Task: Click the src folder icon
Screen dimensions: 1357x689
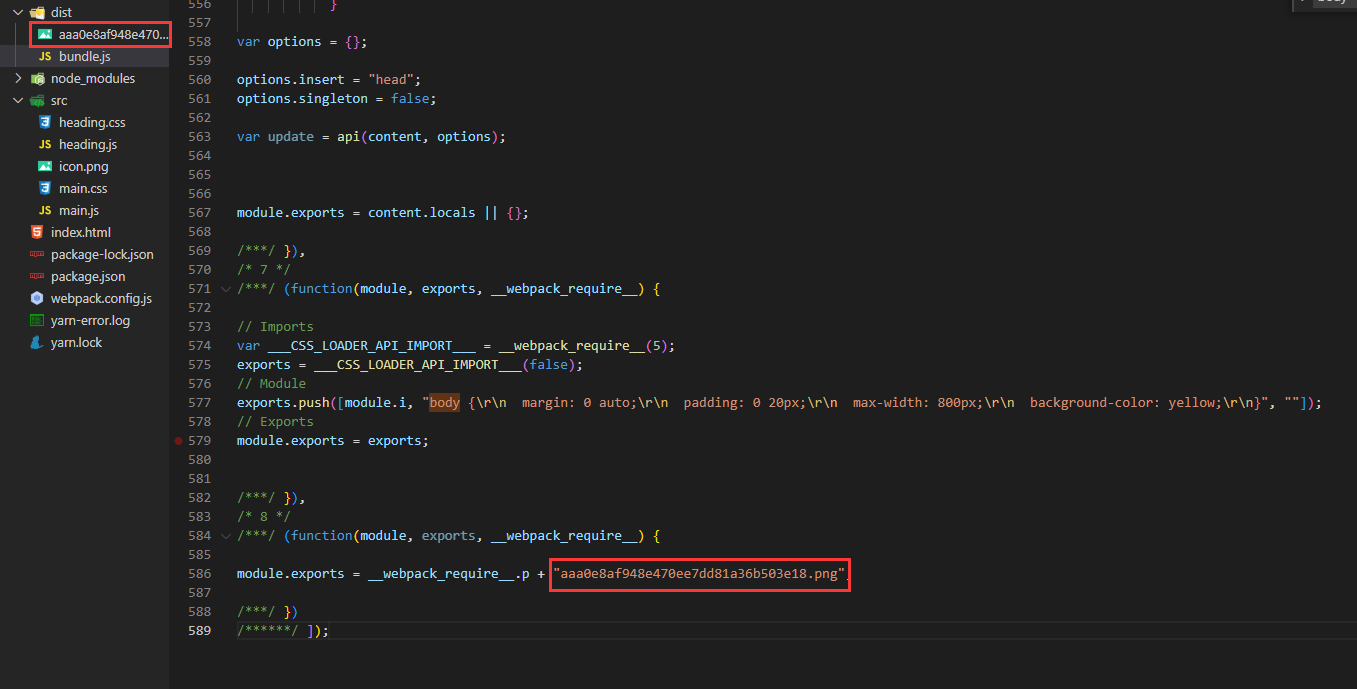Action: [38, 100]
